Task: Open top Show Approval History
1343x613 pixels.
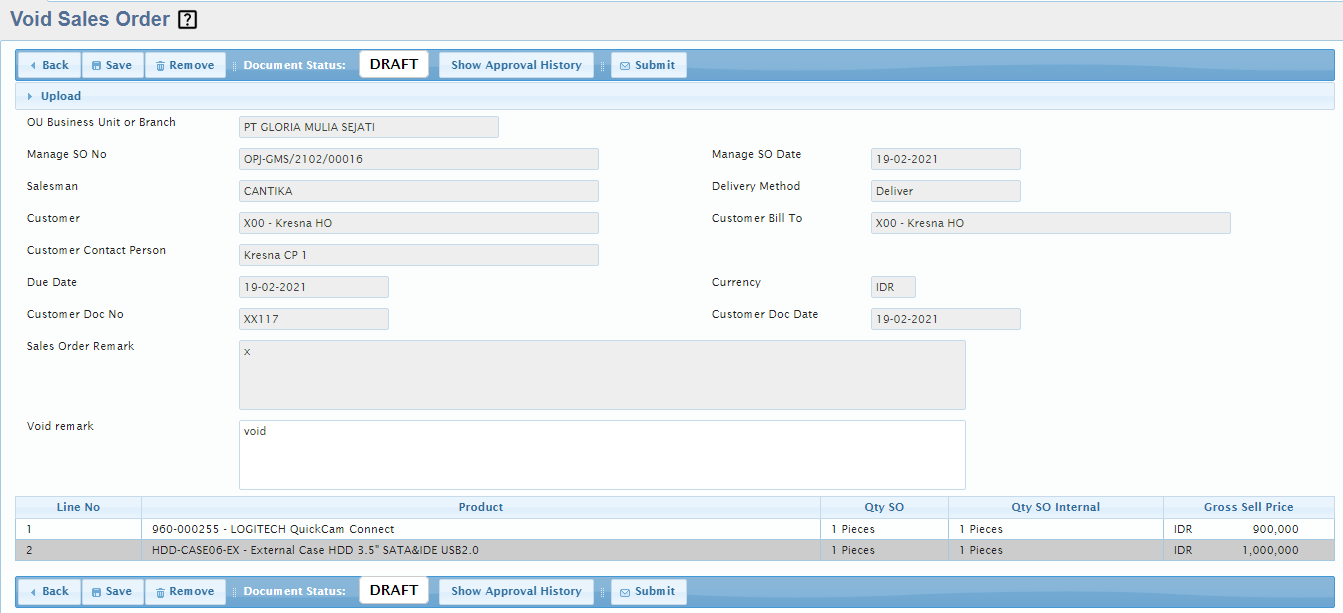Action: pos(516,65)
